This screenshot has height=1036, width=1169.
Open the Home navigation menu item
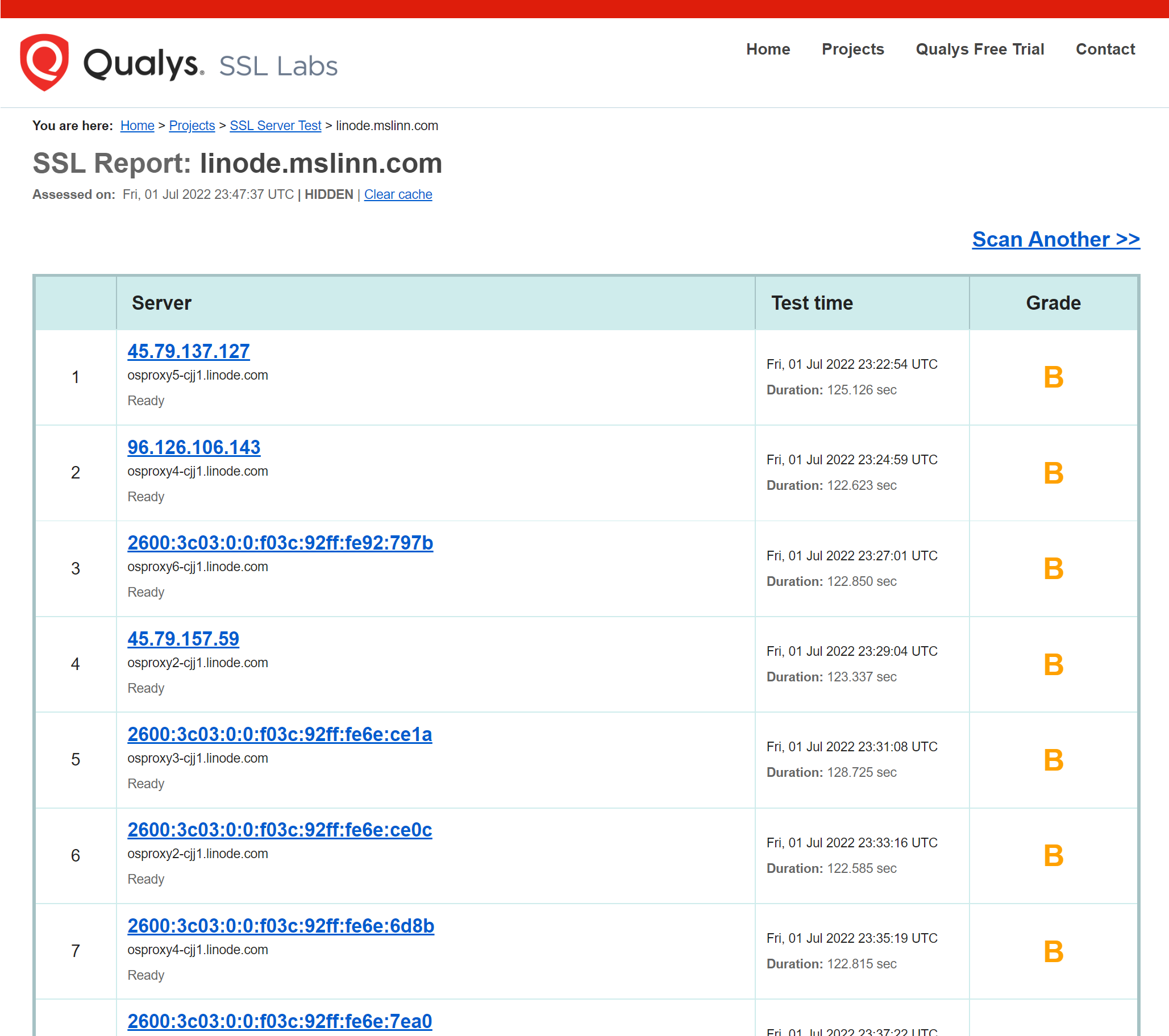(x=768, y=49)
